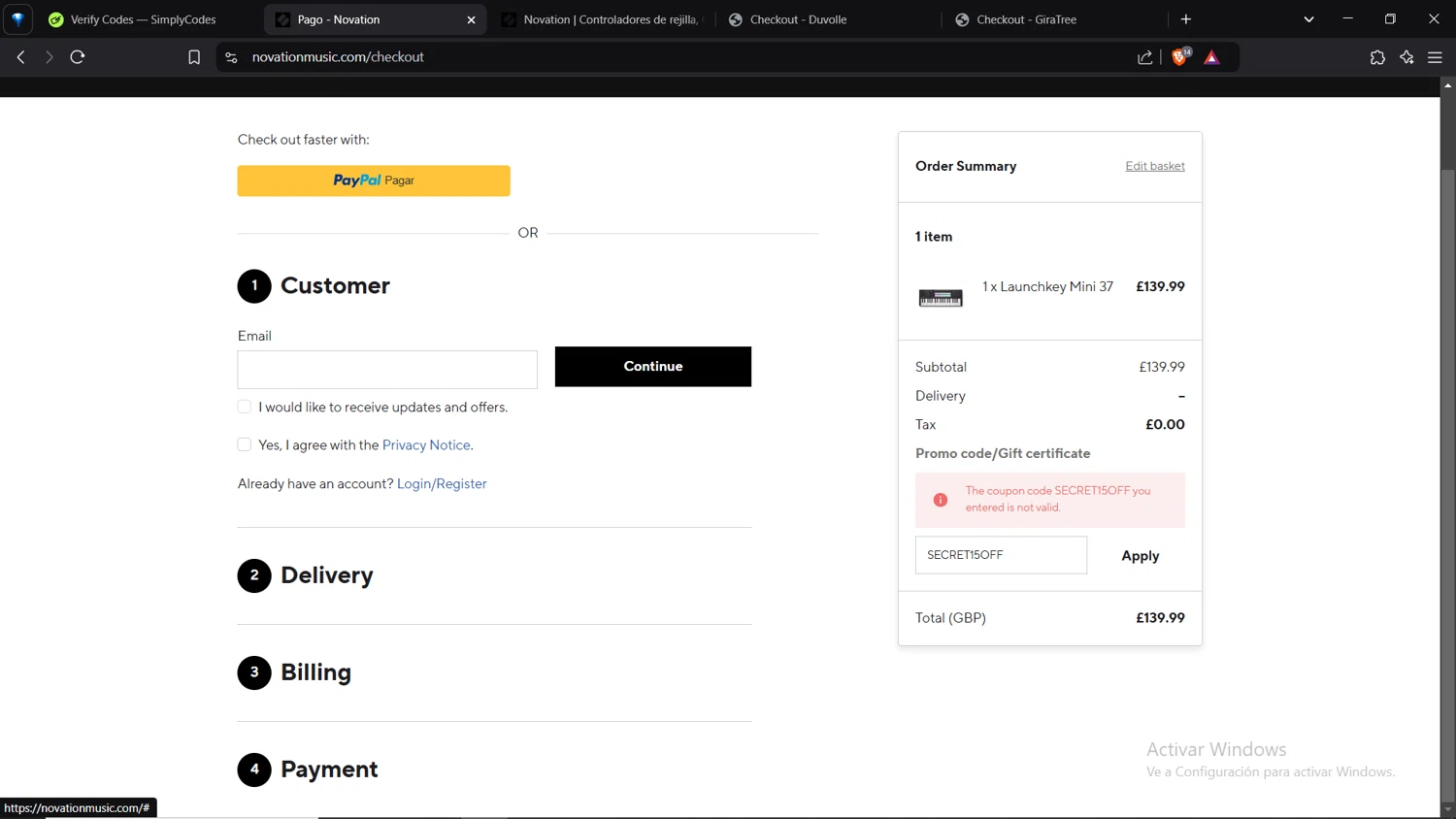Switch to the Checkout - GiraTree tab

point(1054,19)
